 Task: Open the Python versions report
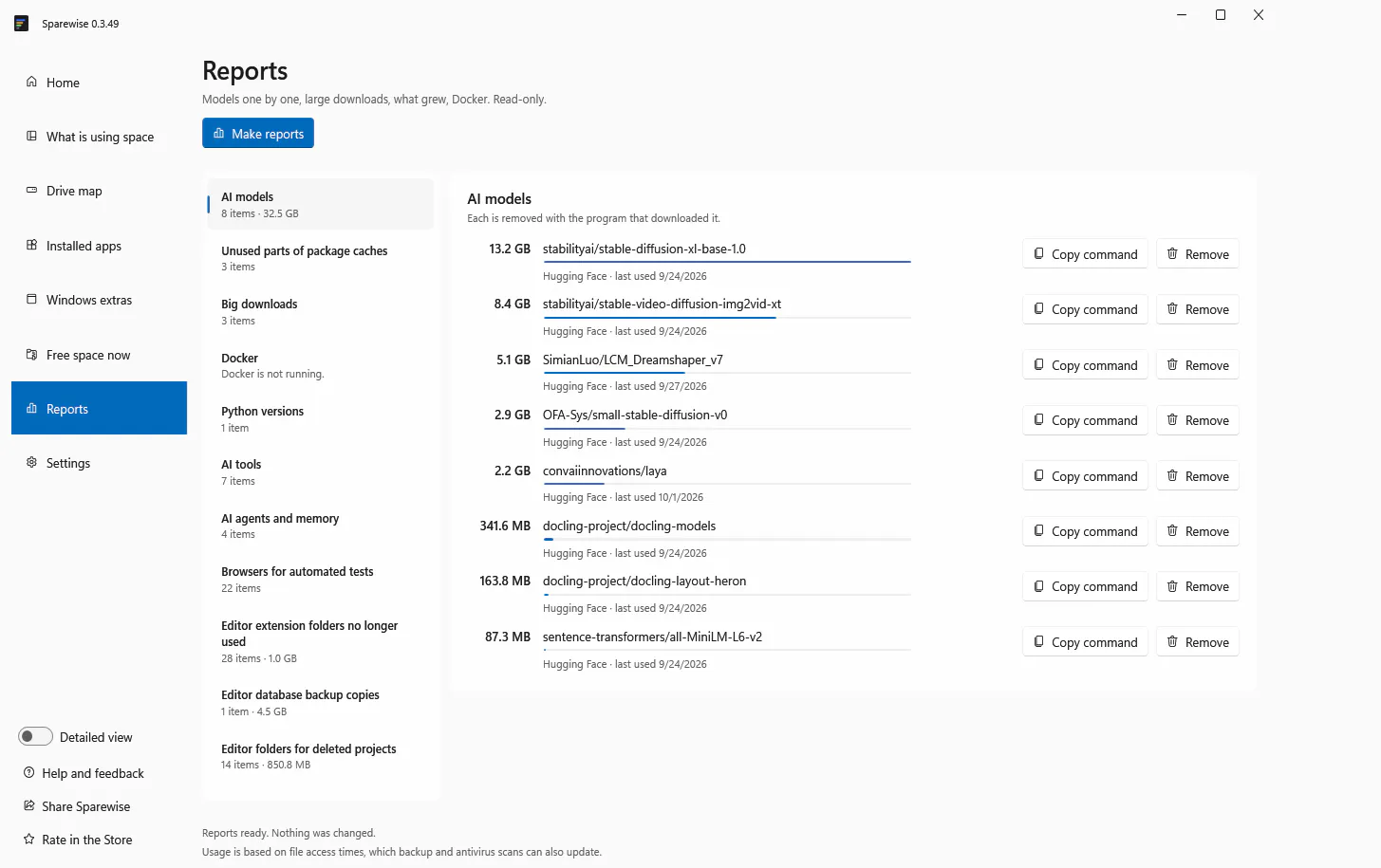[x=321, y=418]
